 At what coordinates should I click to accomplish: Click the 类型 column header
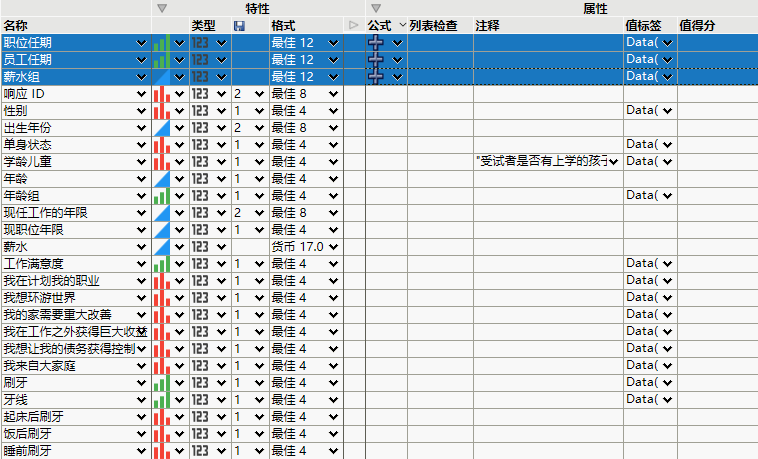(x=203, y=26)
